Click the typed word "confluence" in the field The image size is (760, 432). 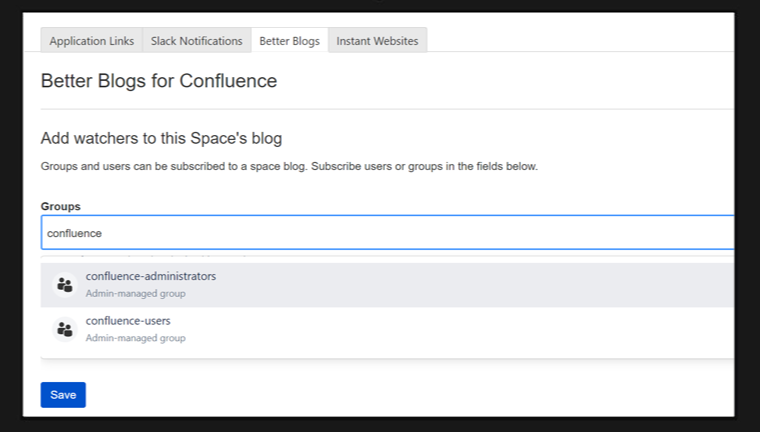(x=74, y=233)
